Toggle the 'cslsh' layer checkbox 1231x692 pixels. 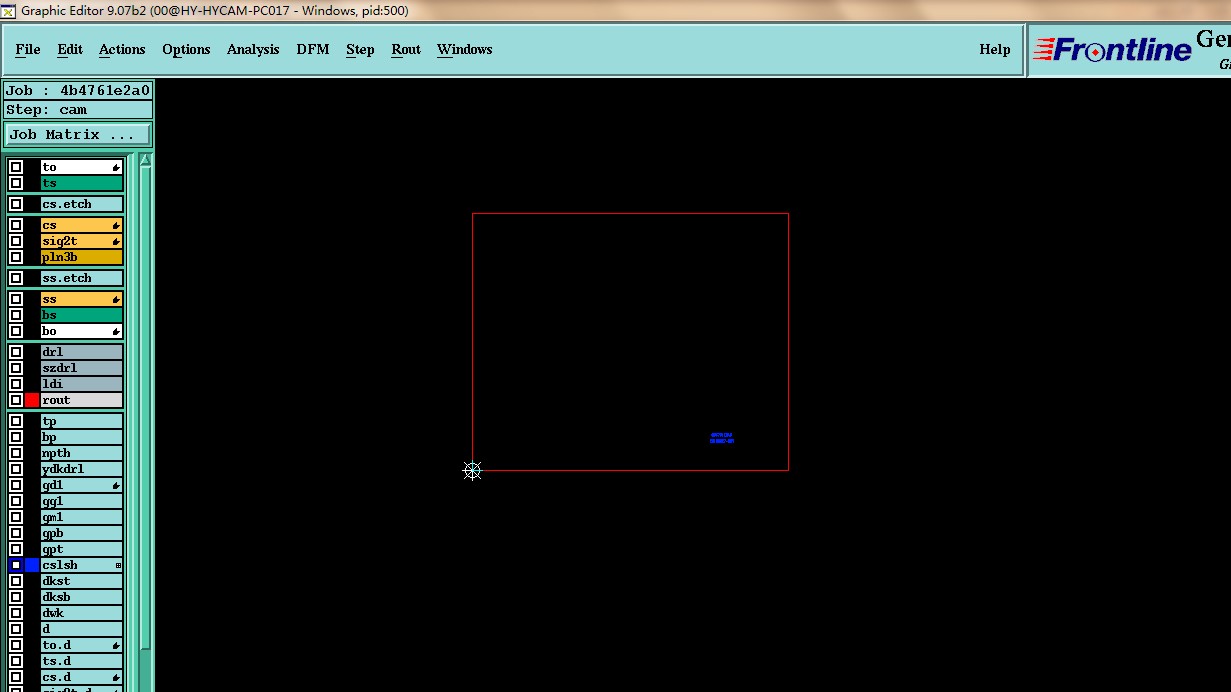pos(16,565)
